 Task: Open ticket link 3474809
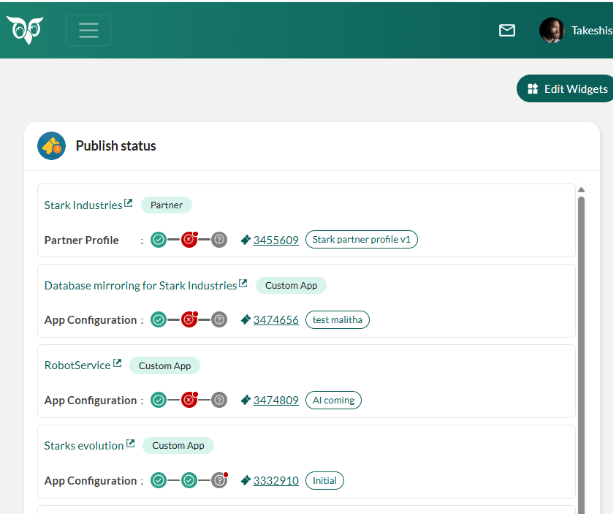(276, 400)
